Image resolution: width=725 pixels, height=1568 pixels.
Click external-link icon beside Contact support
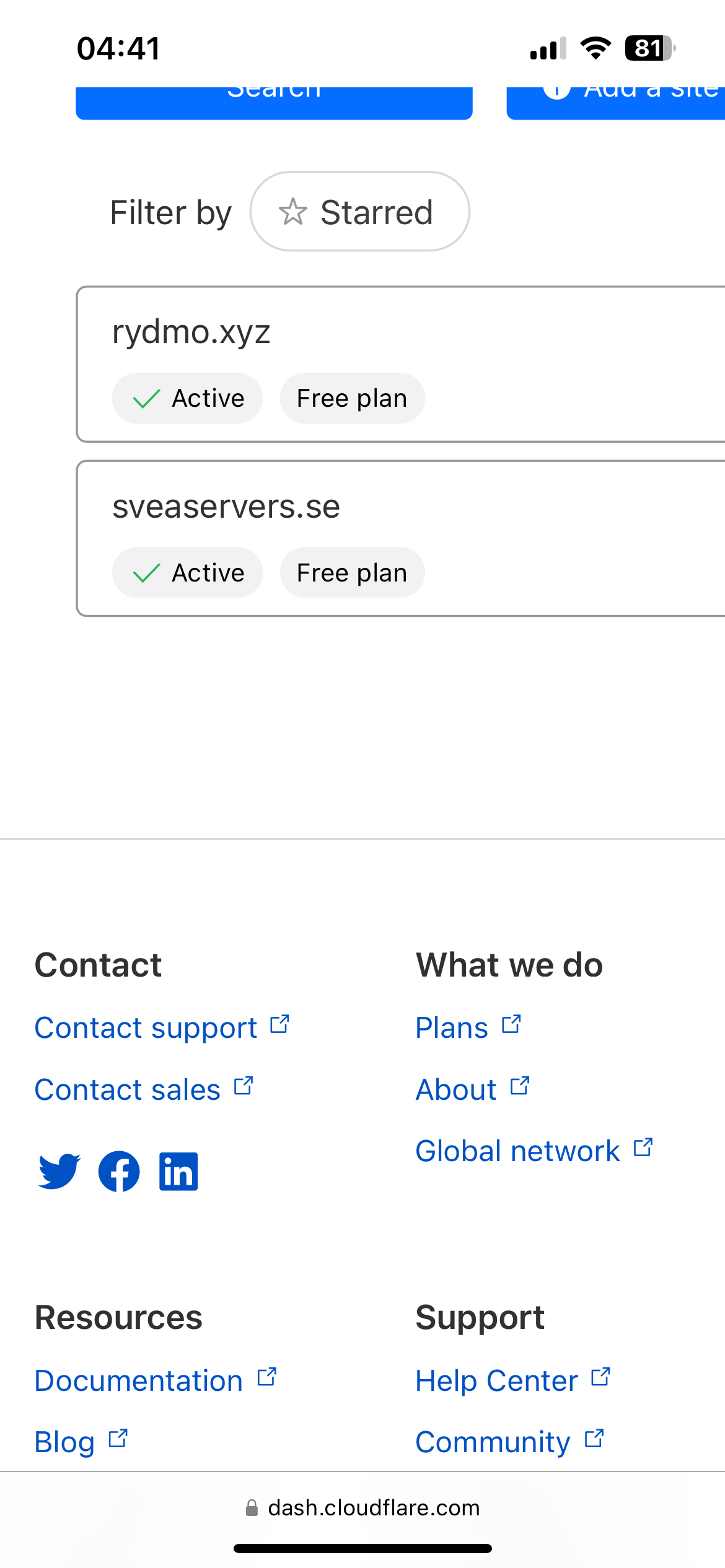(279, 1025)
